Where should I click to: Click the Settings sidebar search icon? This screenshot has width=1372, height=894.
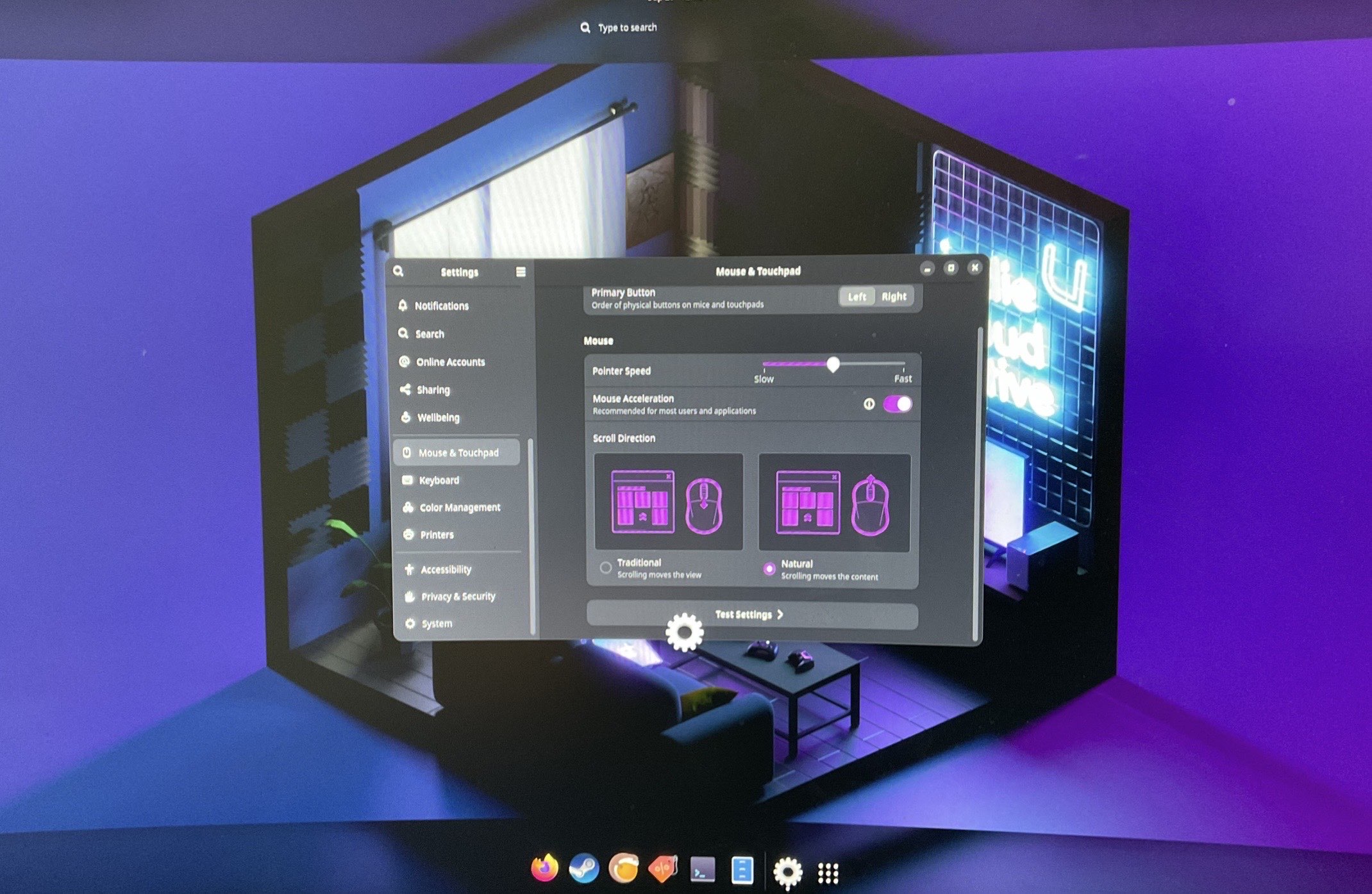pos(398,271)
